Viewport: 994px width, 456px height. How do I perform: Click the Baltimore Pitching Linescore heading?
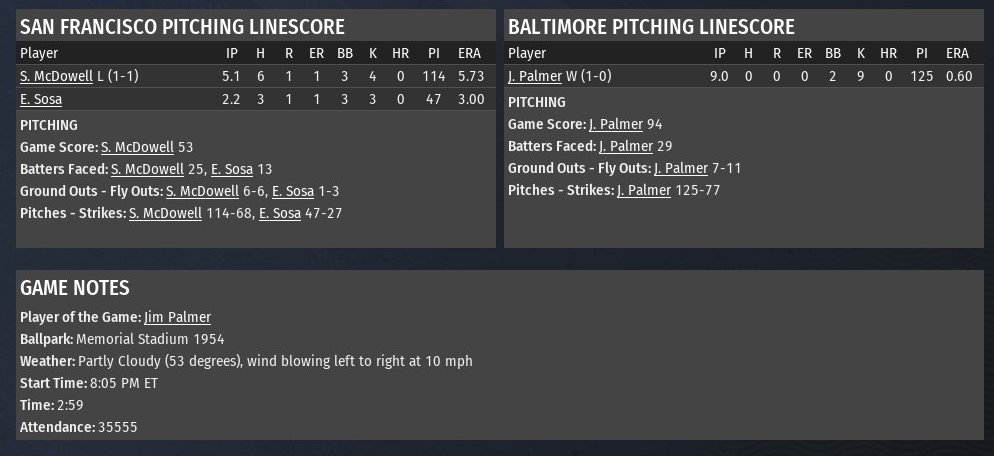(x=651, y=27)
